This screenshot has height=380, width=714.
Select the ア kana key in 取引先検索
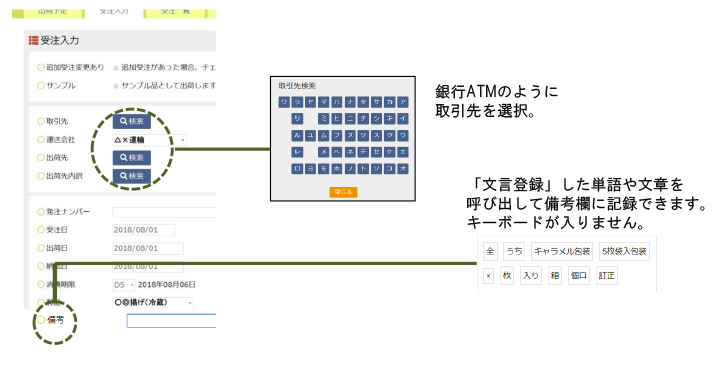click(x=403, y=102)
